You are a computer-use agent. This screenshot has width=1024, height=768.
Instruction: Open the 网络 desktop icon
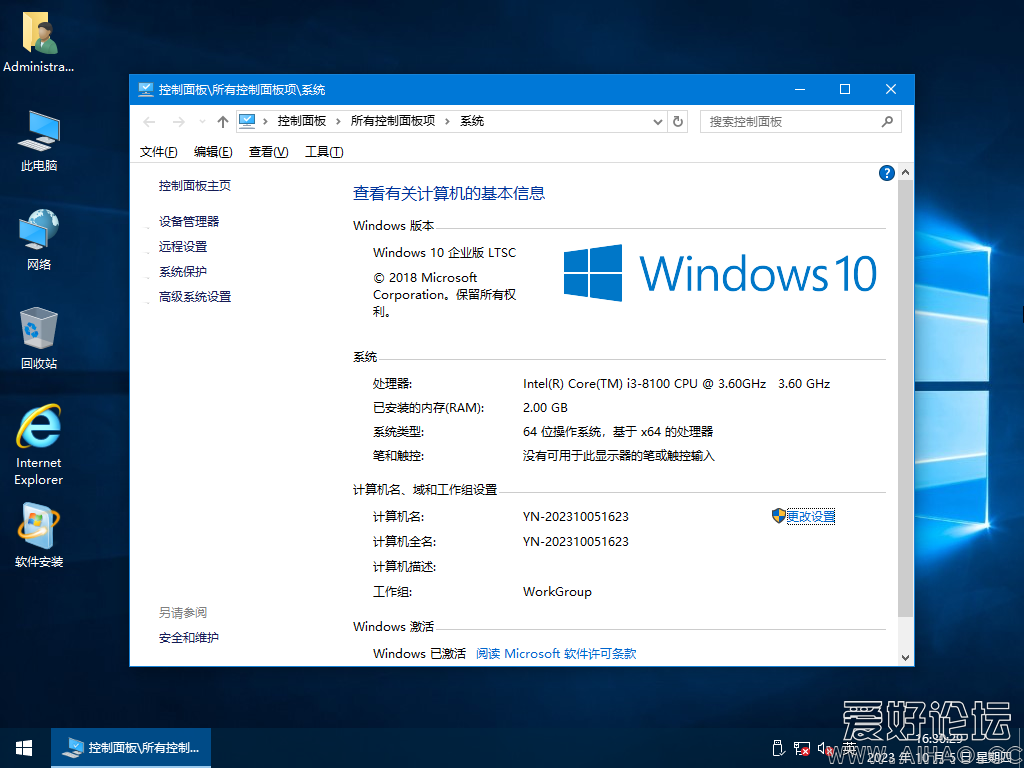pos(37,230)
